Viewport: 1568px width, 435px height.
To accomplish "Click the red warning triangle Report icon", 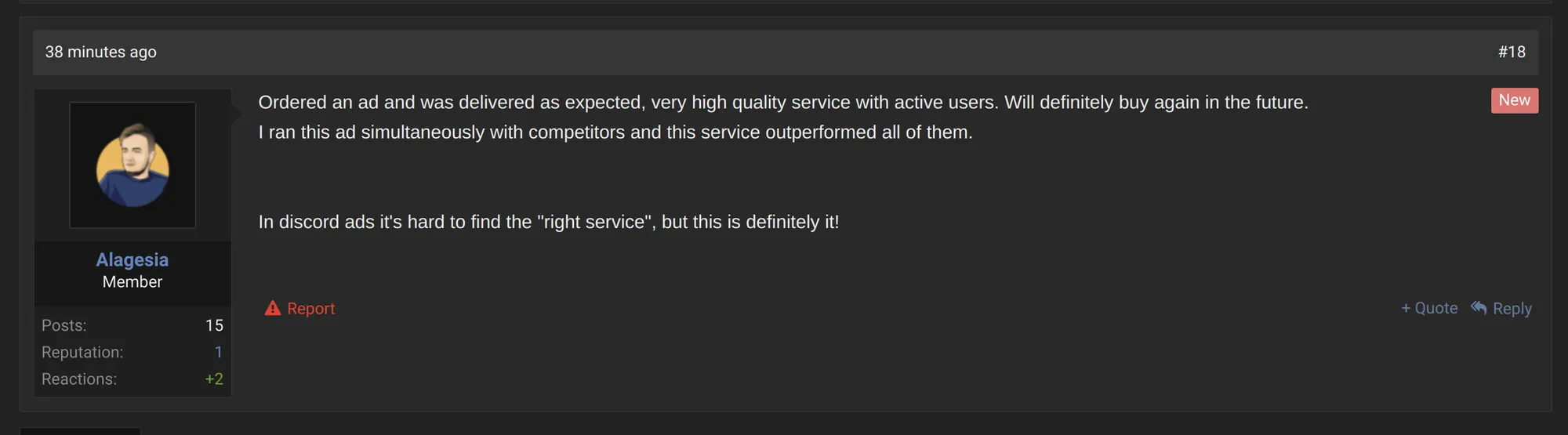I will [272, 308].
